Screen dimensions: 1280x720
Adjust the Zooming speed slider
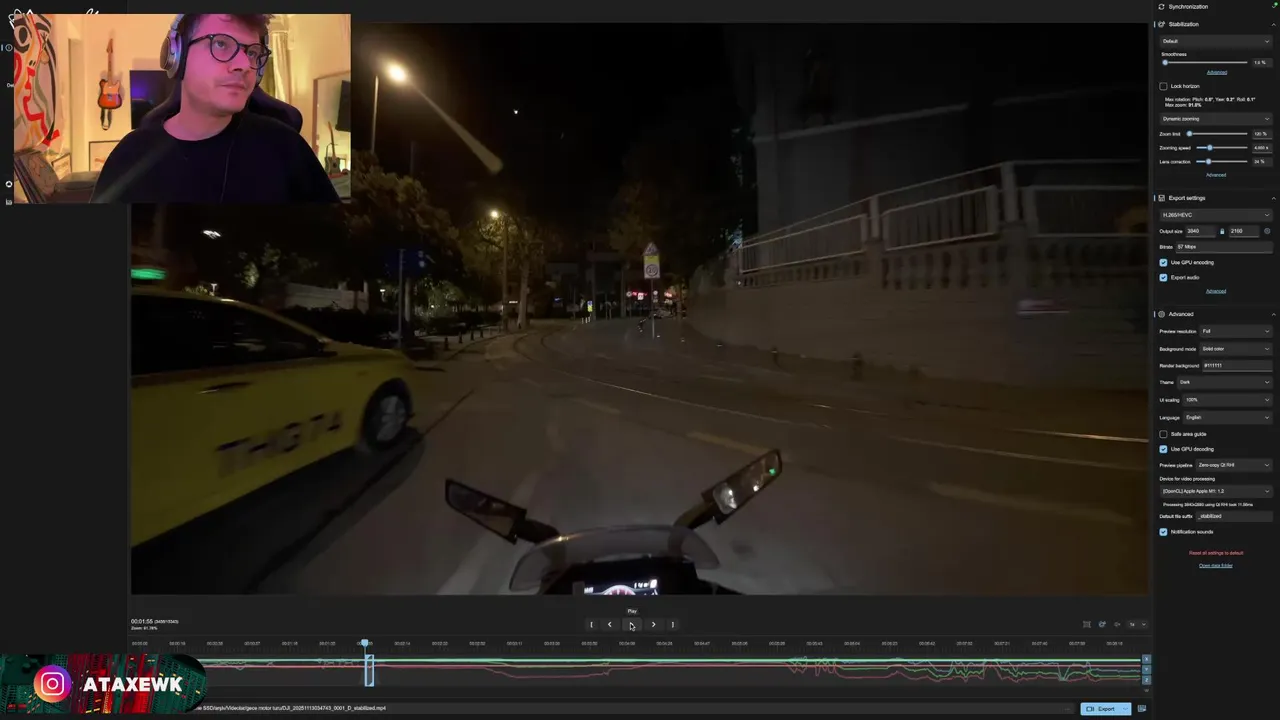click(1222, 148)
